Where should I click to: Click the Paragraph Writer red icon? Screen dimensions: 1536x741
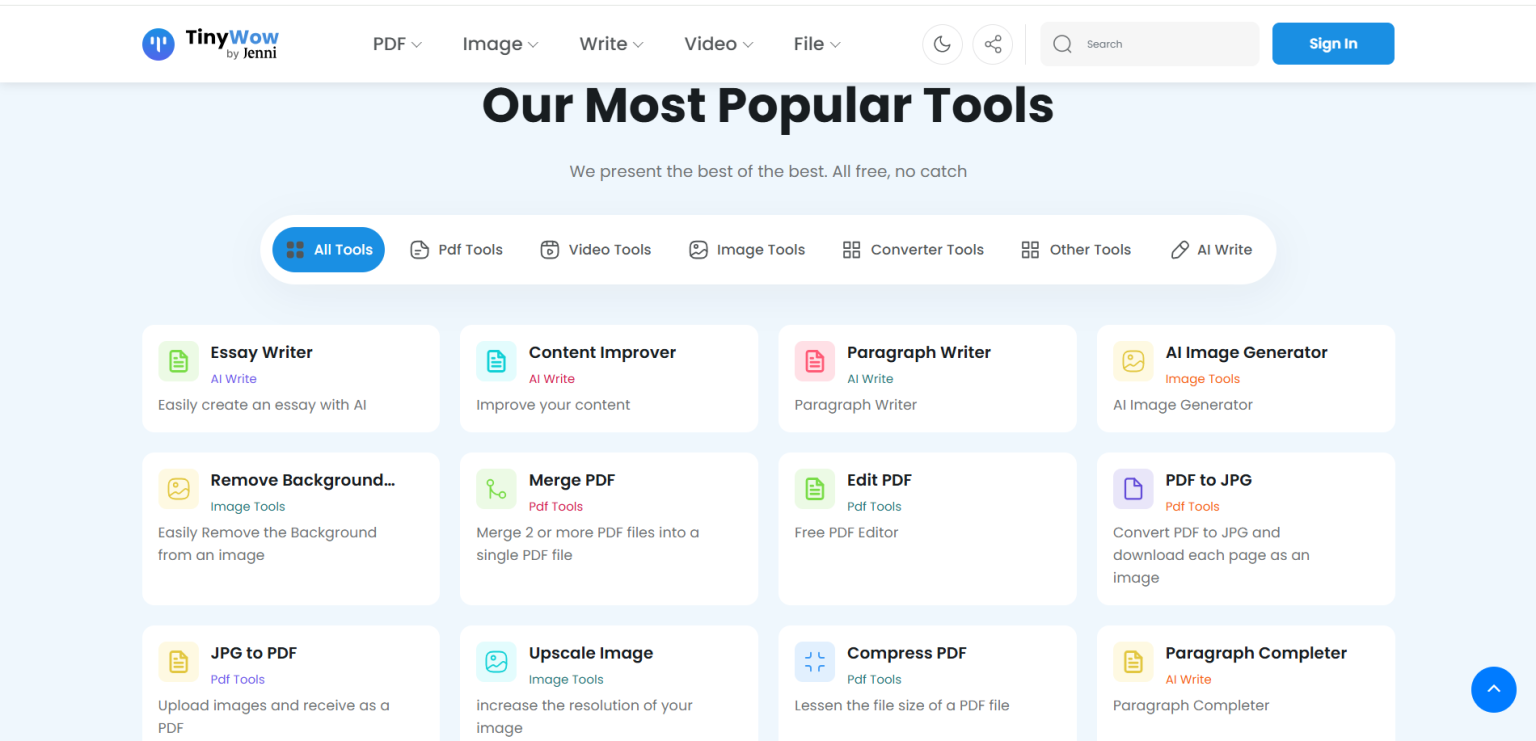point(815,361)
